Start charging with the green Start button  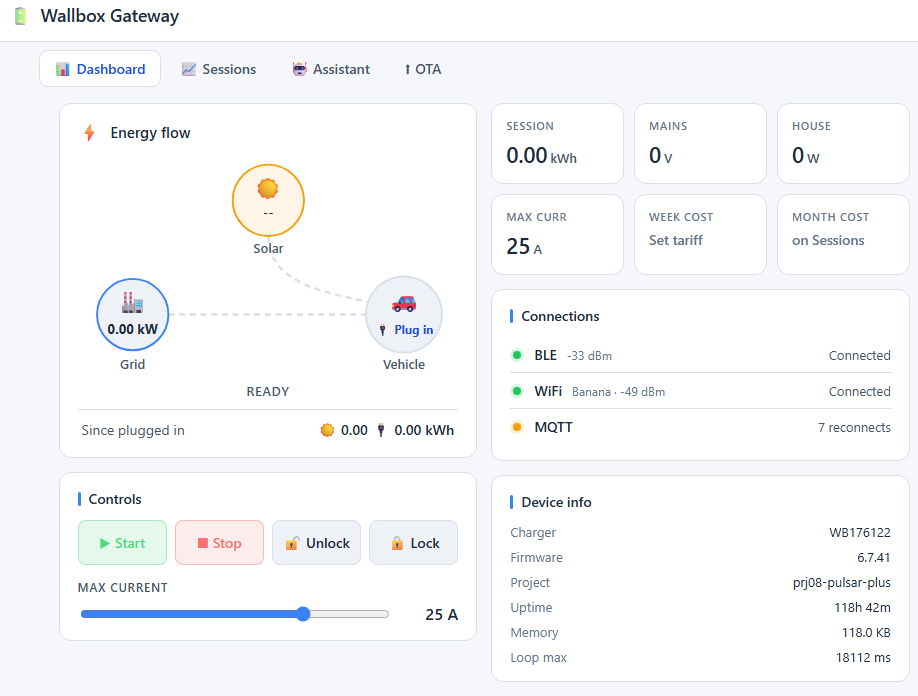tap(122, 543)
